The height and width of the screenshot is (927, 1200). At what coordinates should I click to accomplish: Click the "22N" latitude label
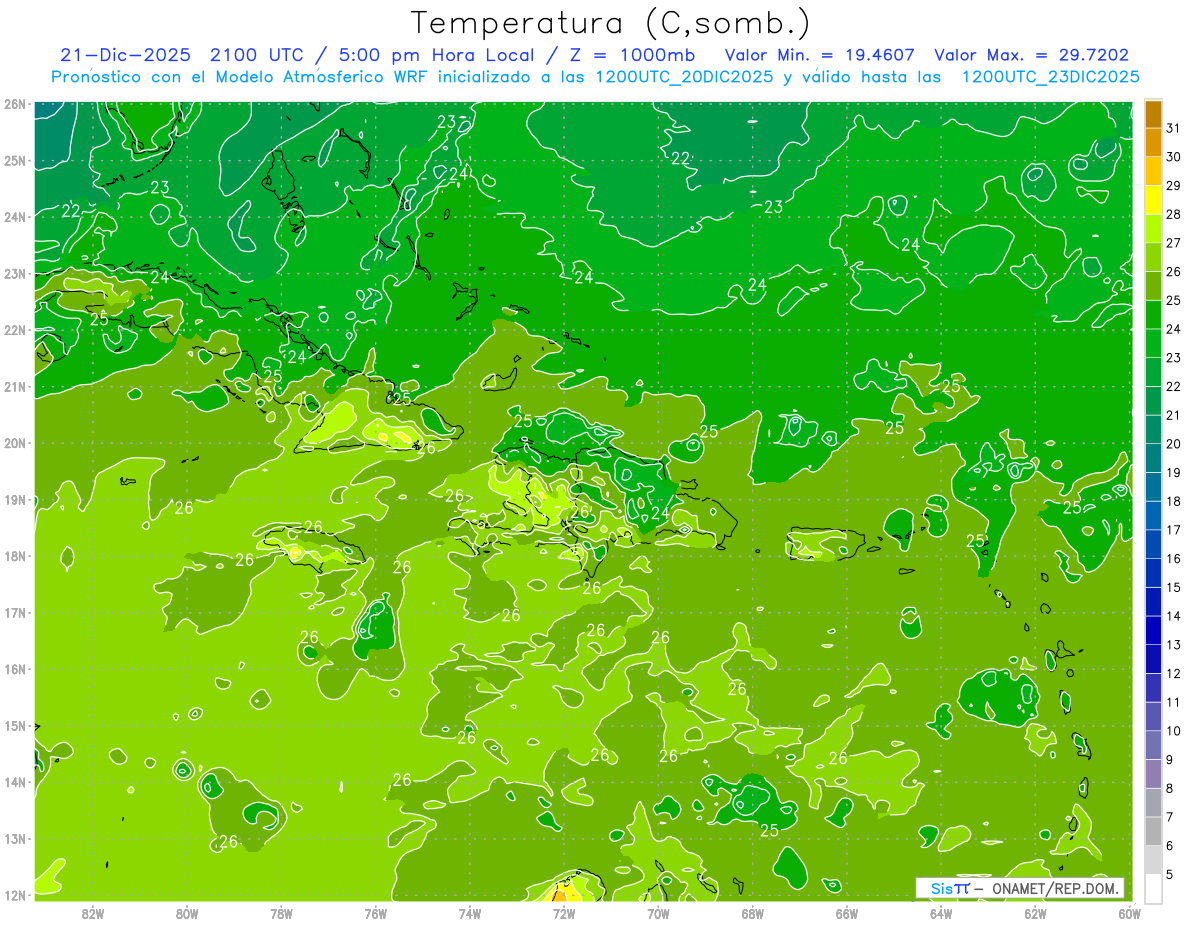[15, 330]
